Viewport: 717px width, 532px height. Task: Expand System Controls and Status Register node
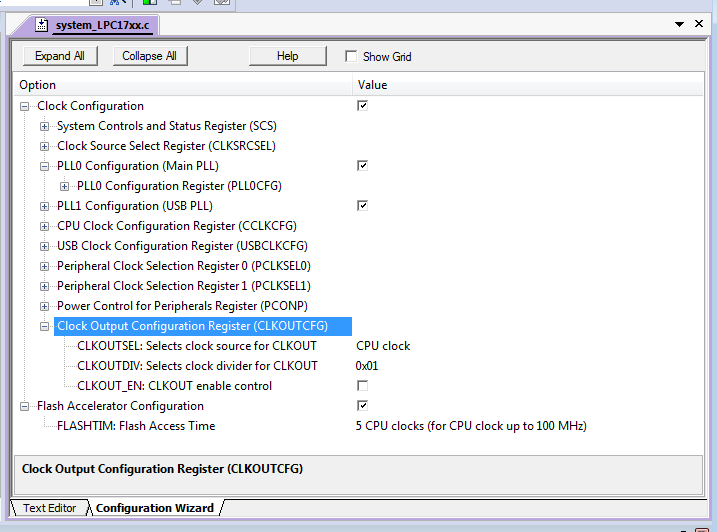[x=44, y=126]
